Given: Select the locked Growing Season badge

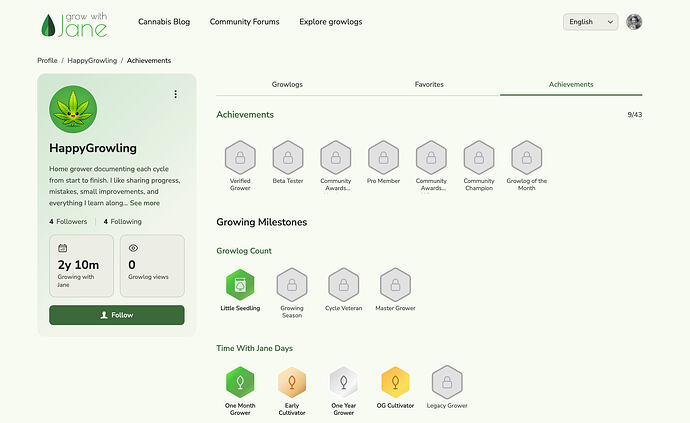Looking at the screenshot, I should (292, 285).
